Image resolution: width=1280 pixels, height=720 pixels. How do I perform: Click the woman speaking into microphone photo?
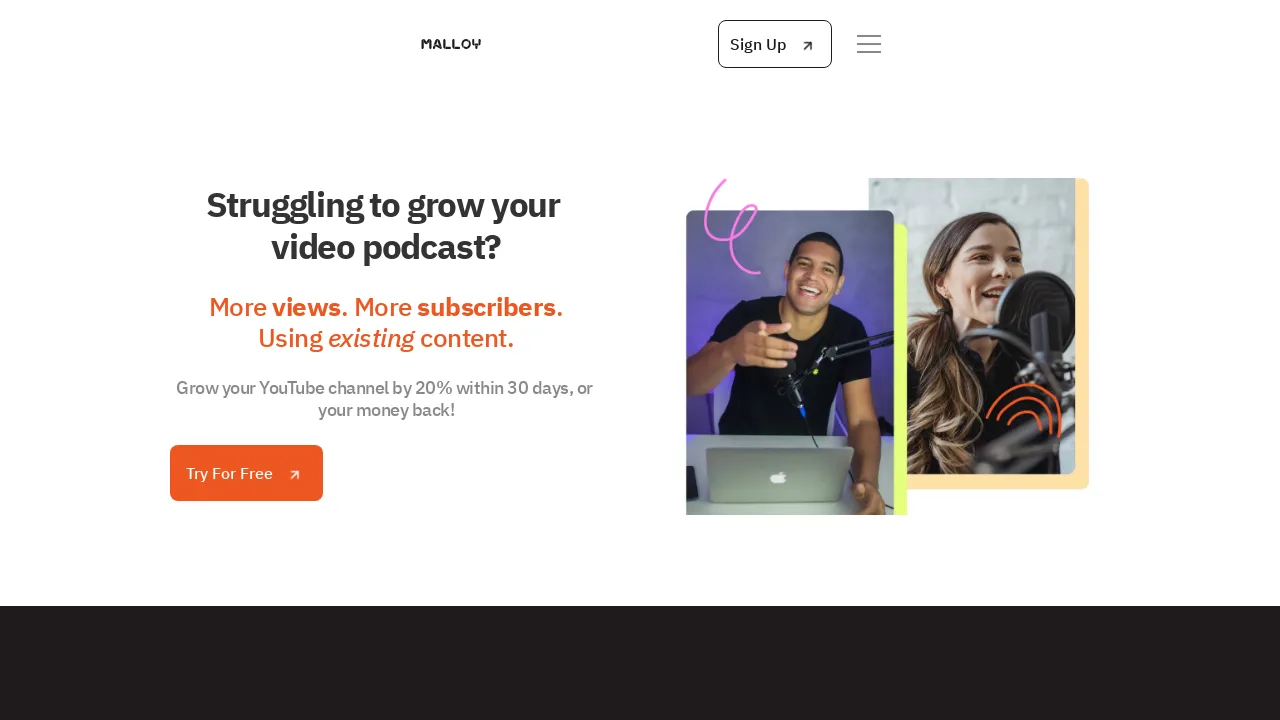[972, 326]
